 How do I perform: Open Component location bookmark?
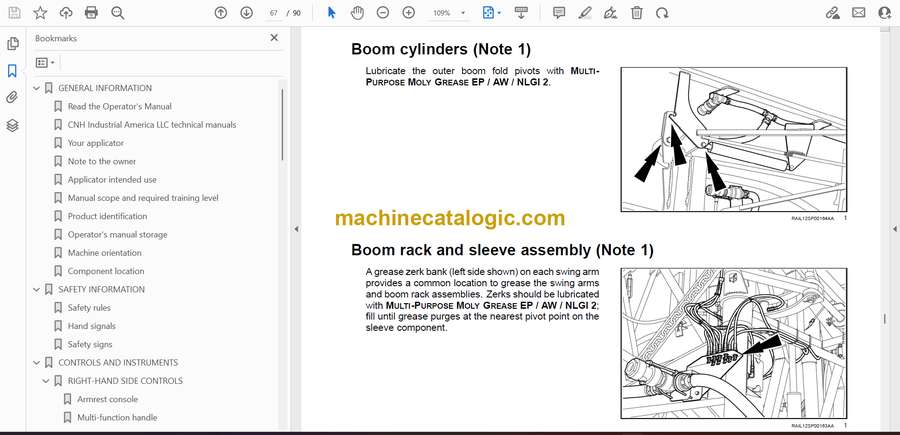point(106,271)
